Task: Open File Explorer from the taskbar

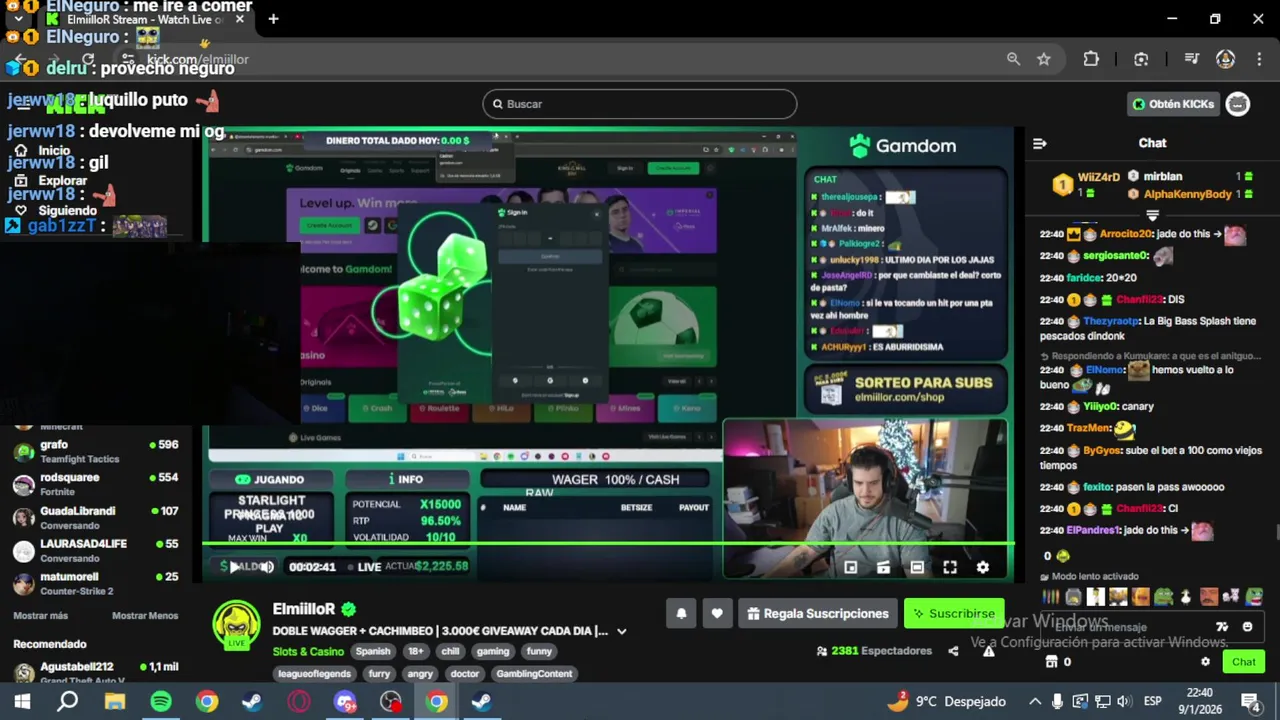Action: click(x=115, y=702)
